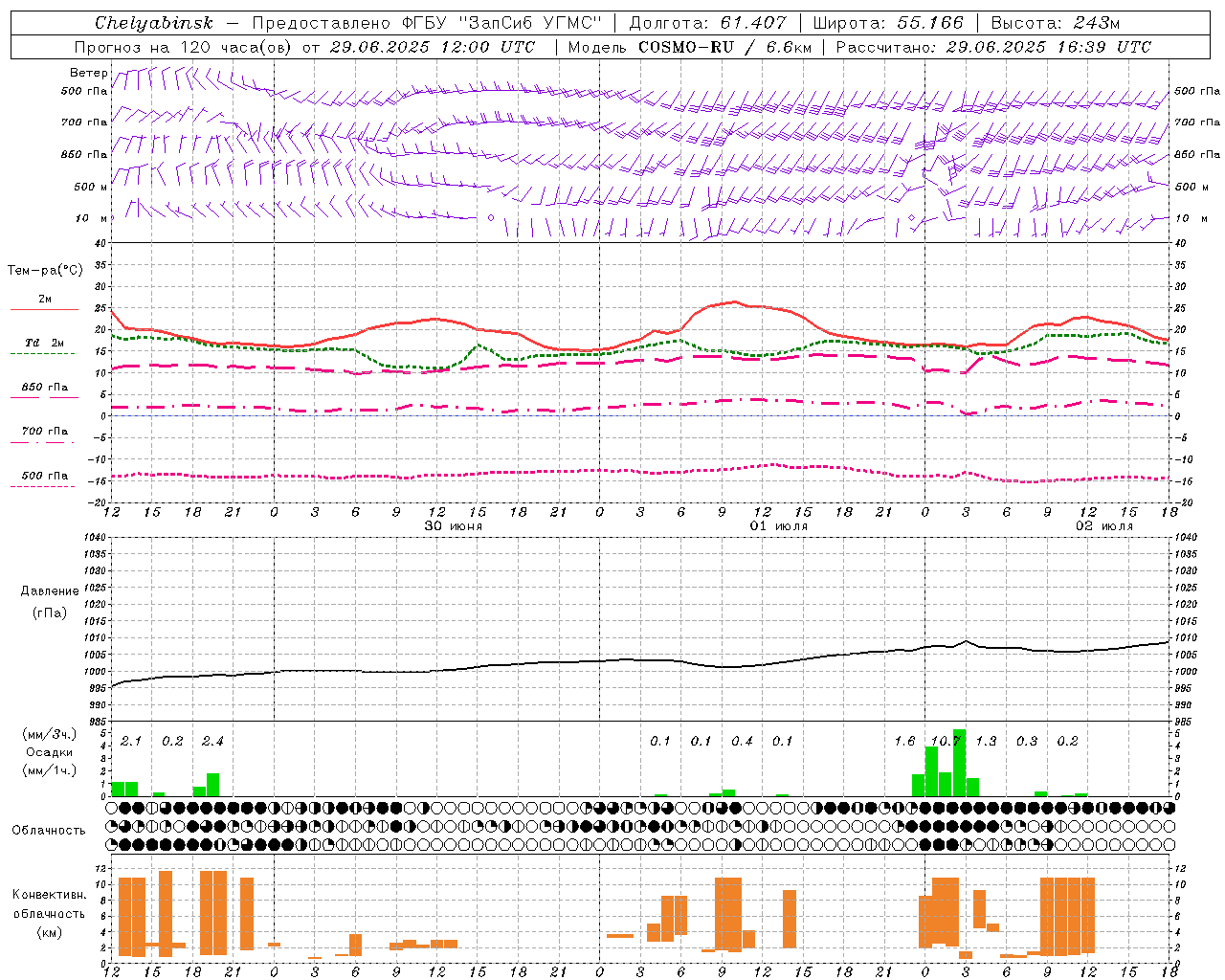Click the red solid 2м legend line
Image resolution: width=1225 pixels, height=980 pixels.
click(x=44, y=310)
